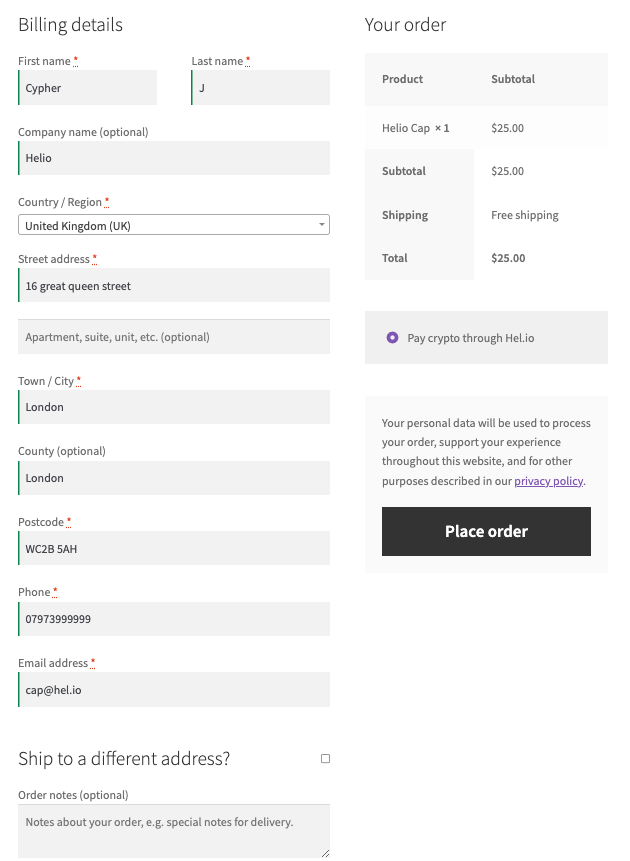Click the Order notes text area
Screen dimensions: 630x861
tap(174, 831)
